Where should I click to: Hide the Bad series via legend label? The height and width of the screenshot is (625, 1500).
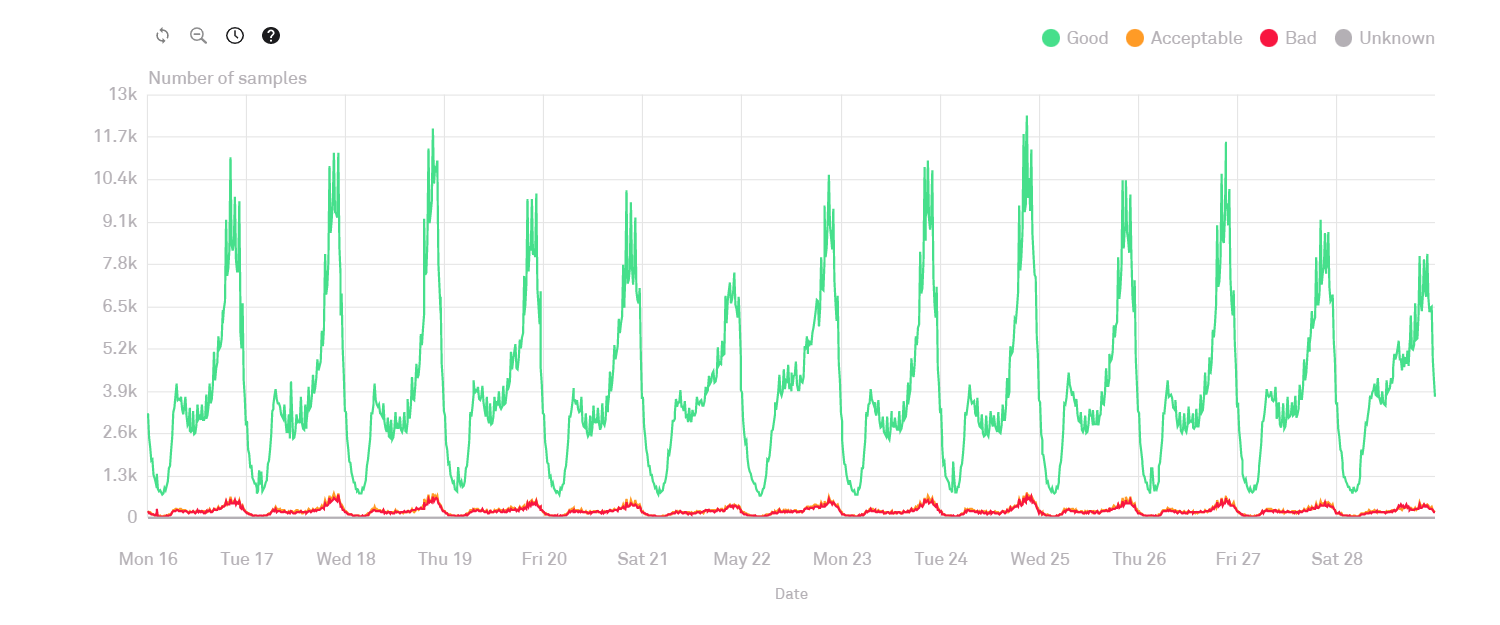point(1300,38)
